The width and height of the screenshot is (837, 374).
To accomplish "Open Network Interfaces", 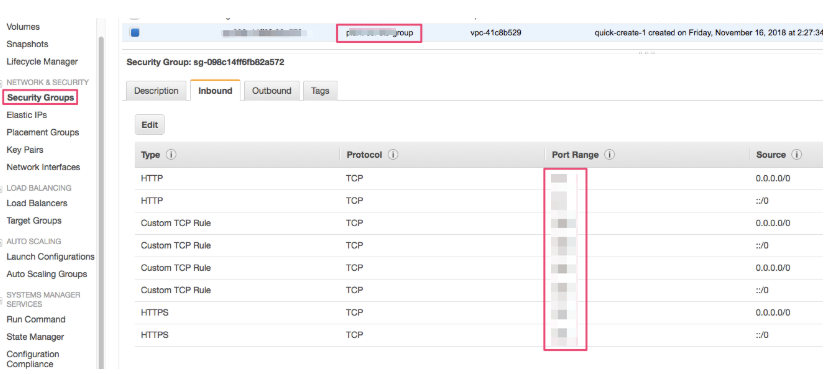I will click(x=43, y=167).
